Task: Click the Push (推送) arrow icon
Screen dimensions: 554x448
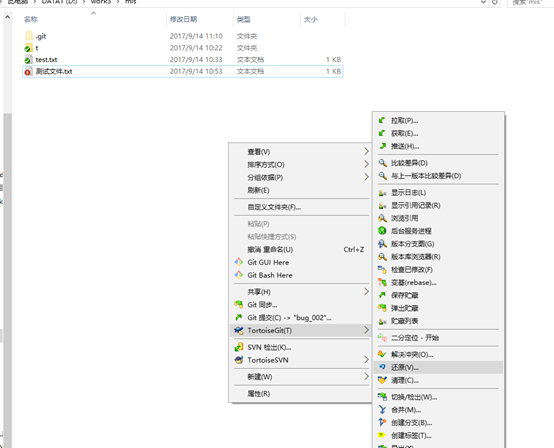Action: (383, 146)
